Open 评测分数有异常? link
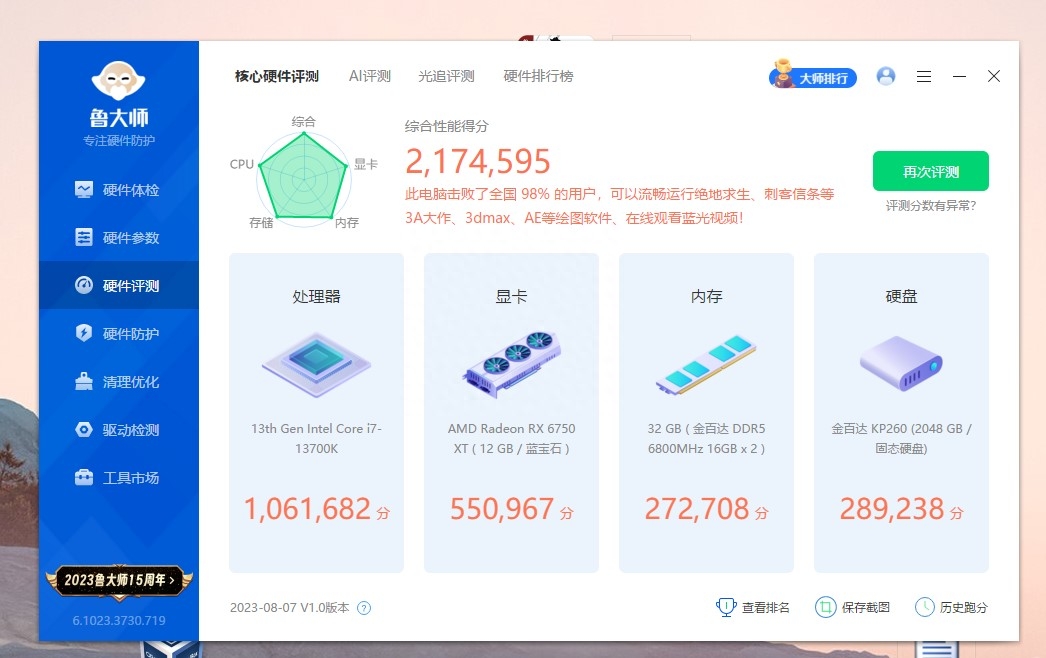 931,206
